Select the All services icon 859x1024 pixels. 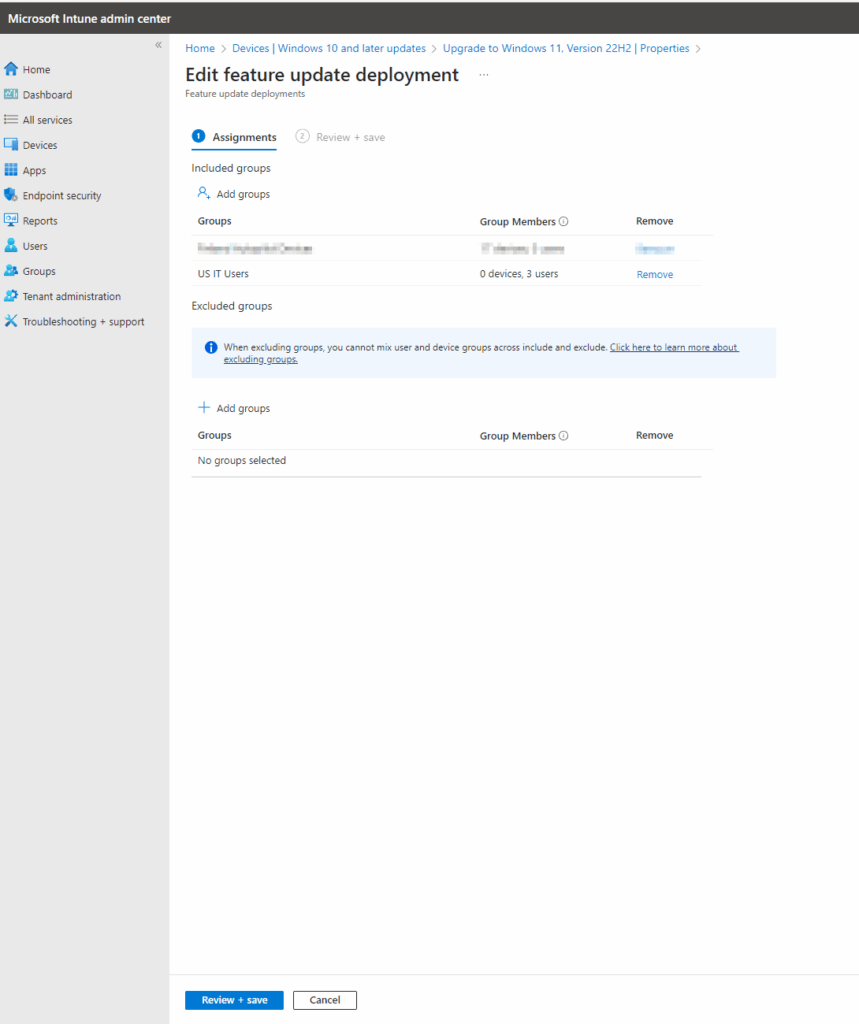pos(9,119)
